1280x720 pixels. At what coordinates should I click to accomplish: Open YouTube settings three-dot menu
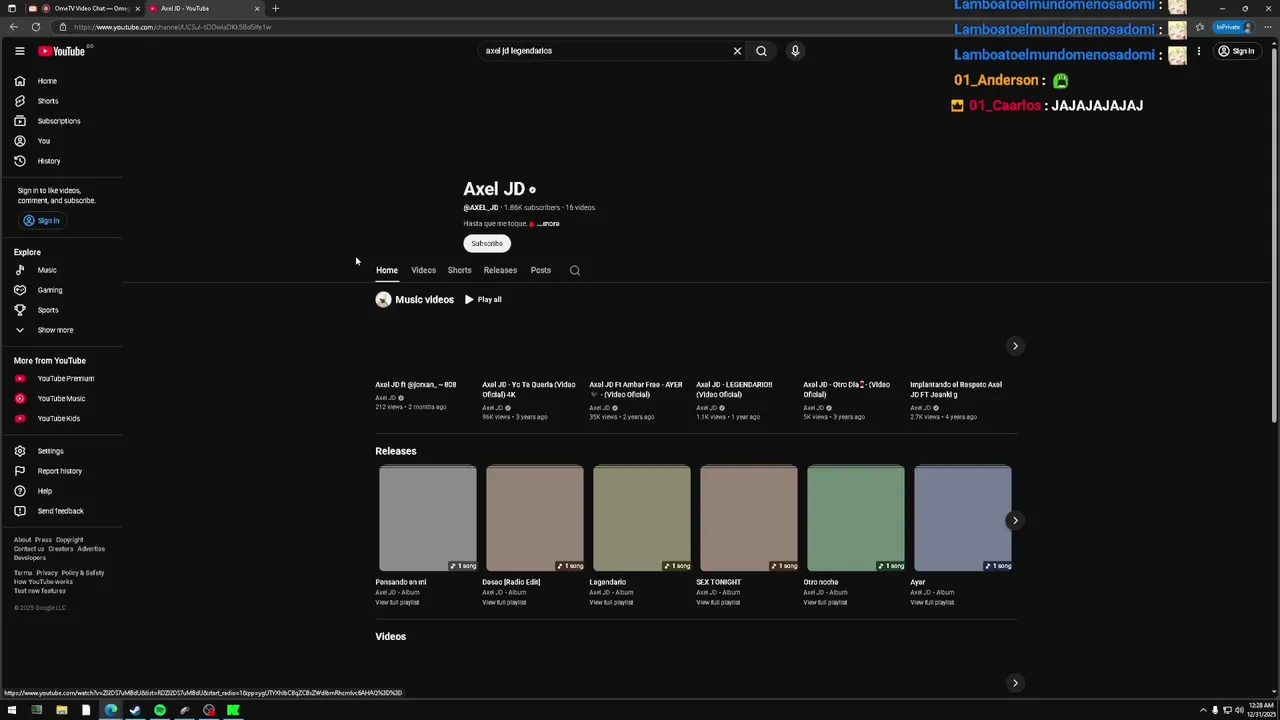[x=1198, y=51]
